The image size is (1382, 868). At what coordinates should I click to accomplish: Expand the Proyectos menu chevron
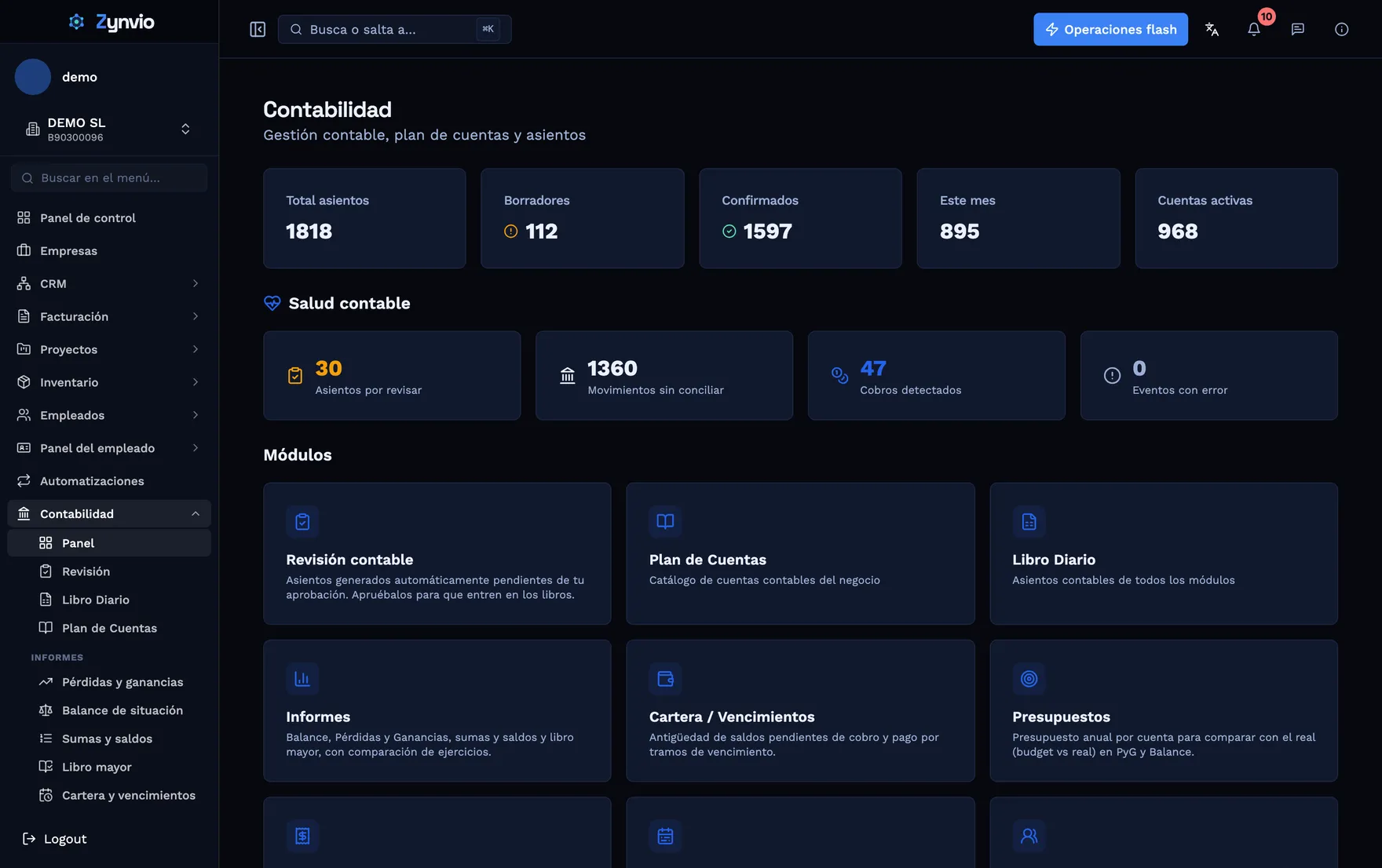(196, 349)
